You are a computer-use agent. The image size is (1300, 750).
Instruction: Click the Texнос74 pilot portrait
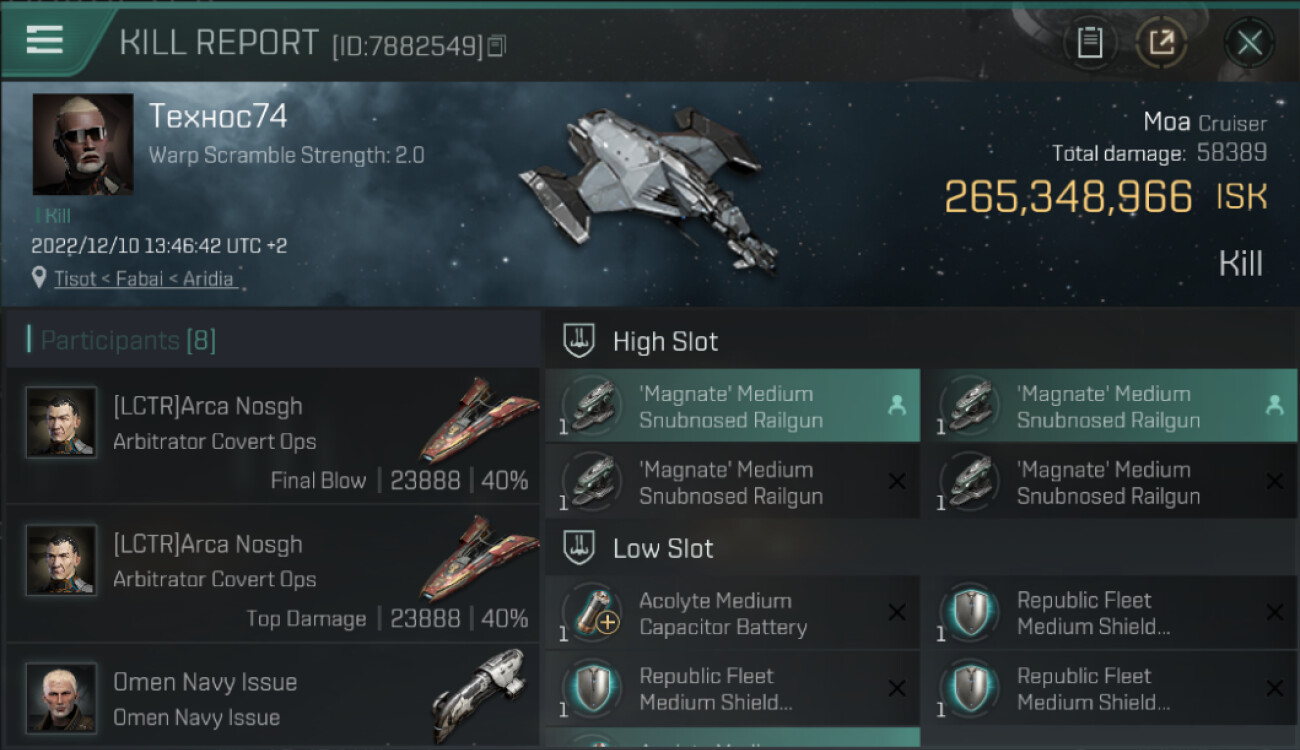point(82,144)
